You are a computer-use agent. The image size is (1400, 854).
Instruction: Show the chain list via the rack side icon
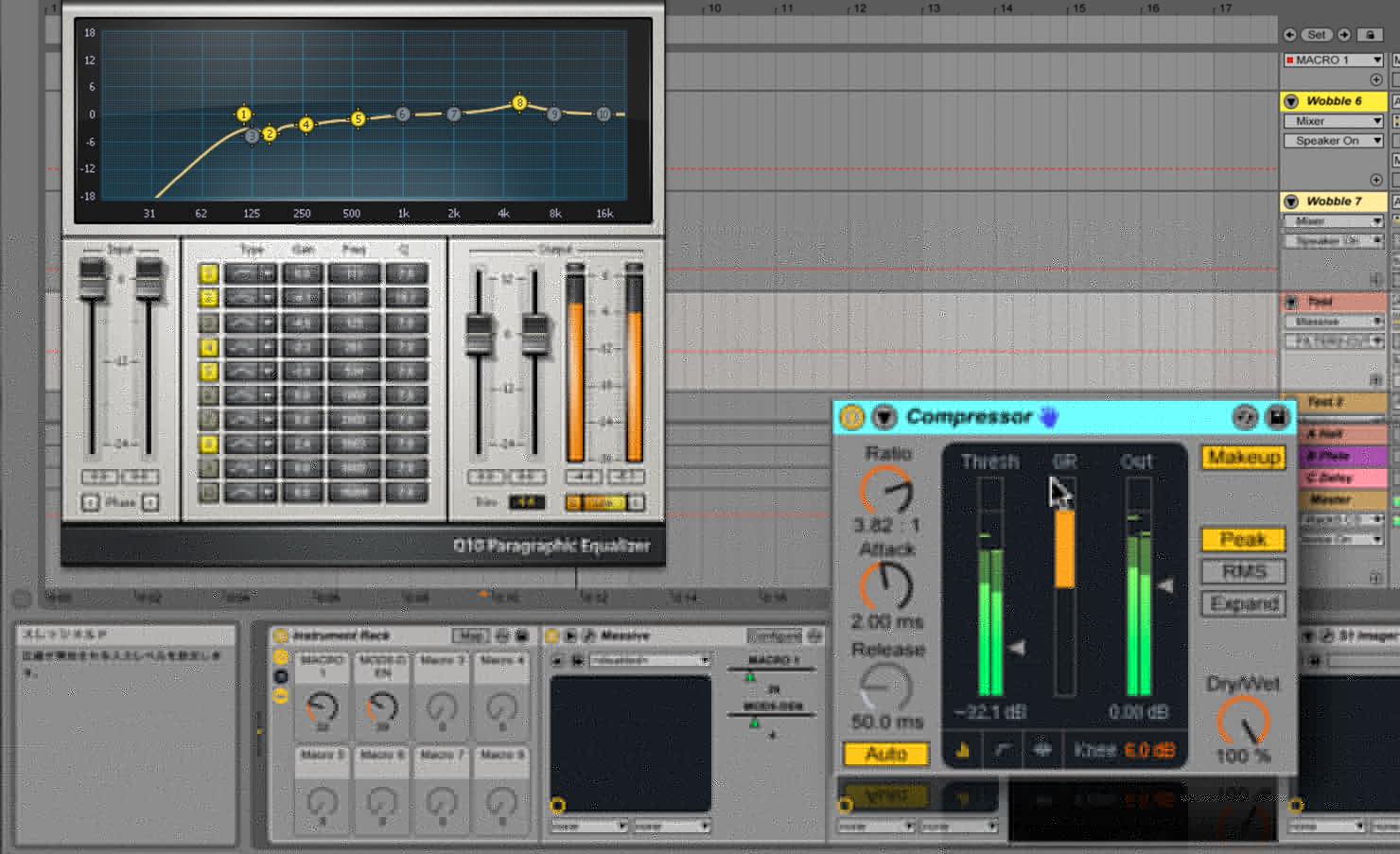(281, 677)
